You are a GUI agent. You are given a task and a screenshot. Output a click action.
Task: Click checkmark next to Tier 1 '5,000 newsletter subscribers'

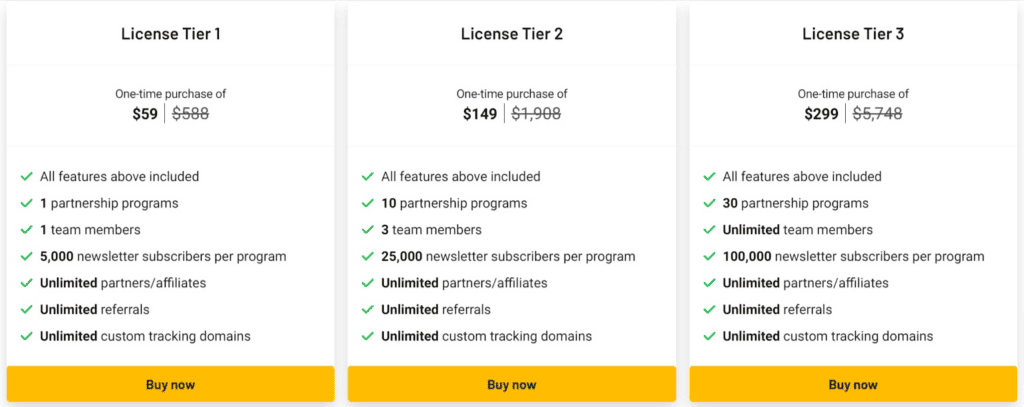27,256
